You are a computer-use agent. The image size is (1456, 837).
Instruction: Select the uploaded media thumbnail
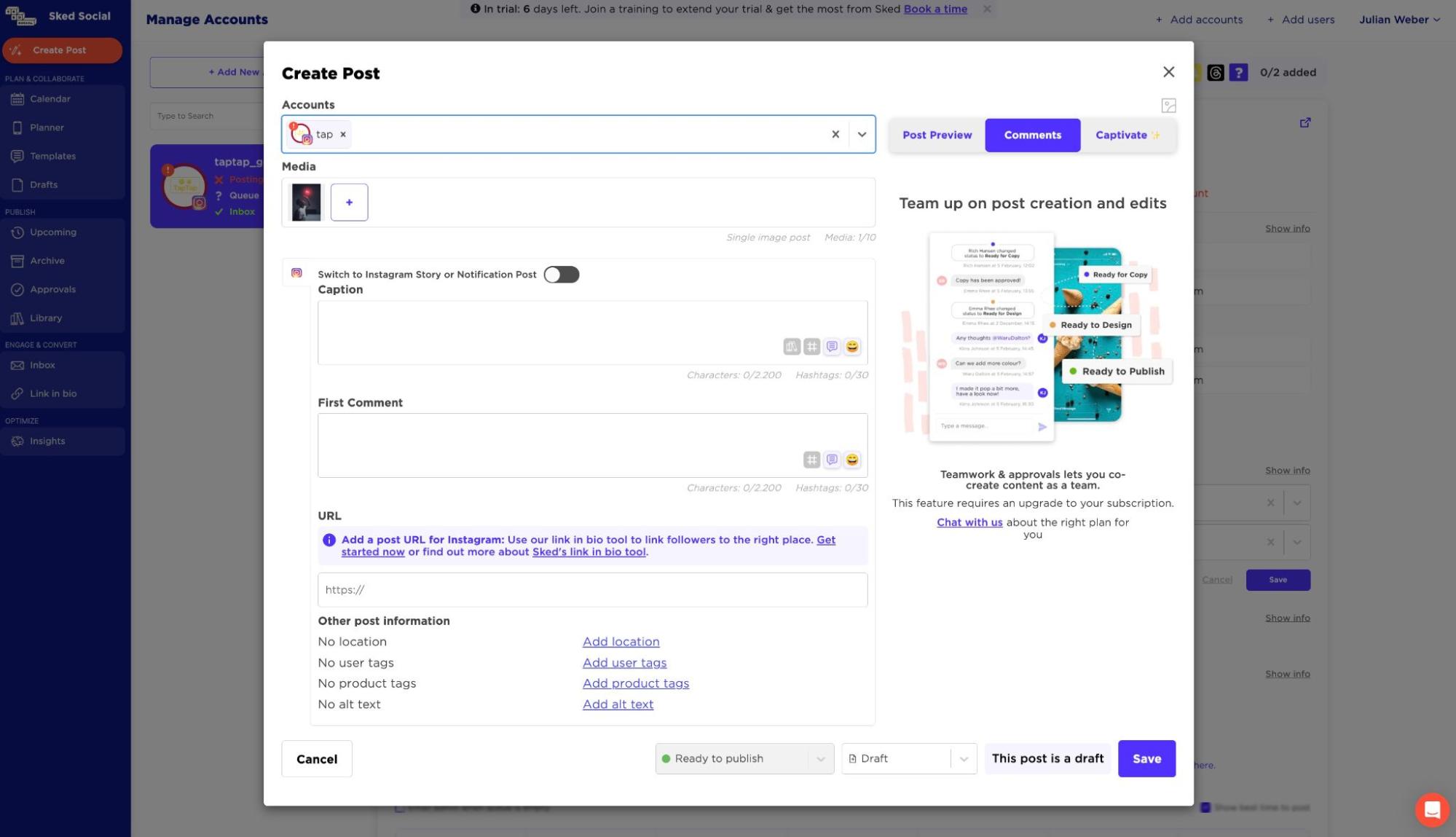pyautogui.click(x=306, y=202)
